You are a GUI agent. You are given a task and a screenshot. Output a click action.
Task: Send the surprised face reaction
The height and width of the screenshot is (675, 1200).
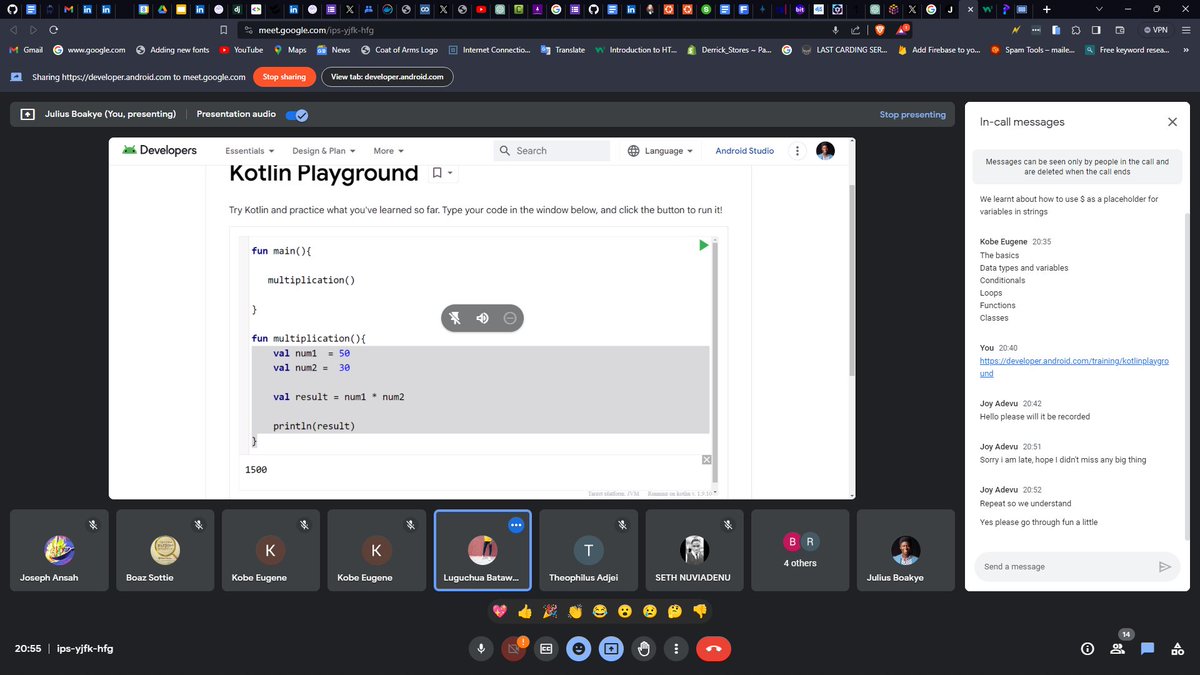pyautogui.click(x=625, y=611)
